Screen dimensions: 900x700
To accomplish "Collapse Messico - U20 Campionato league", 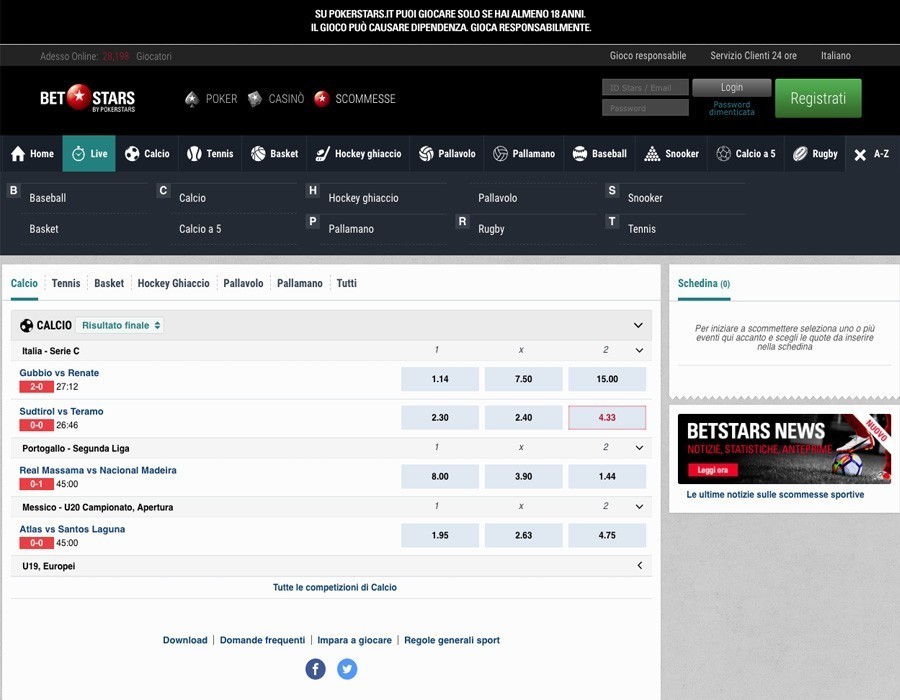I will [x=639, y=507].
